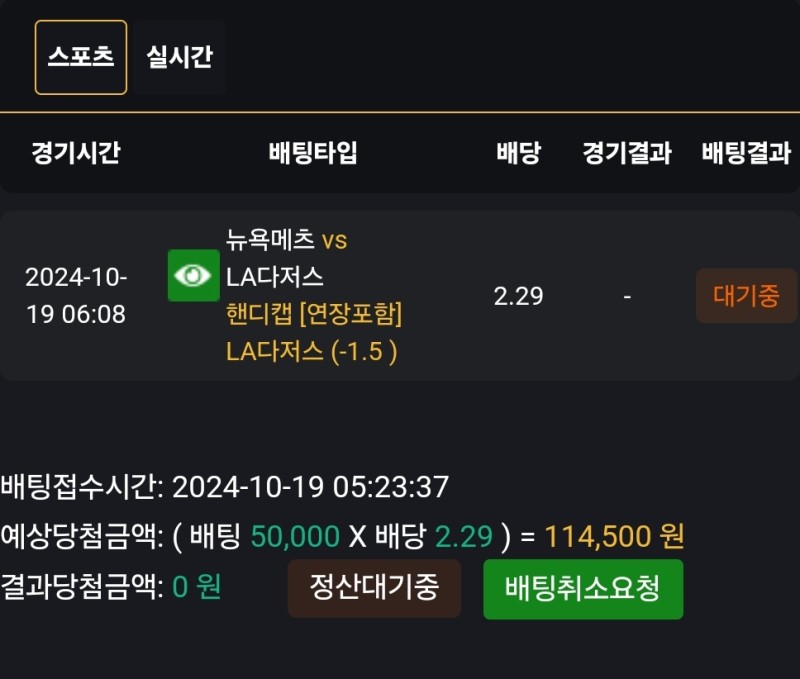The height and width of the screenshot is (679, 800).
Task: Select the 배팅결과 column header
Action: (x=746, y=153)
